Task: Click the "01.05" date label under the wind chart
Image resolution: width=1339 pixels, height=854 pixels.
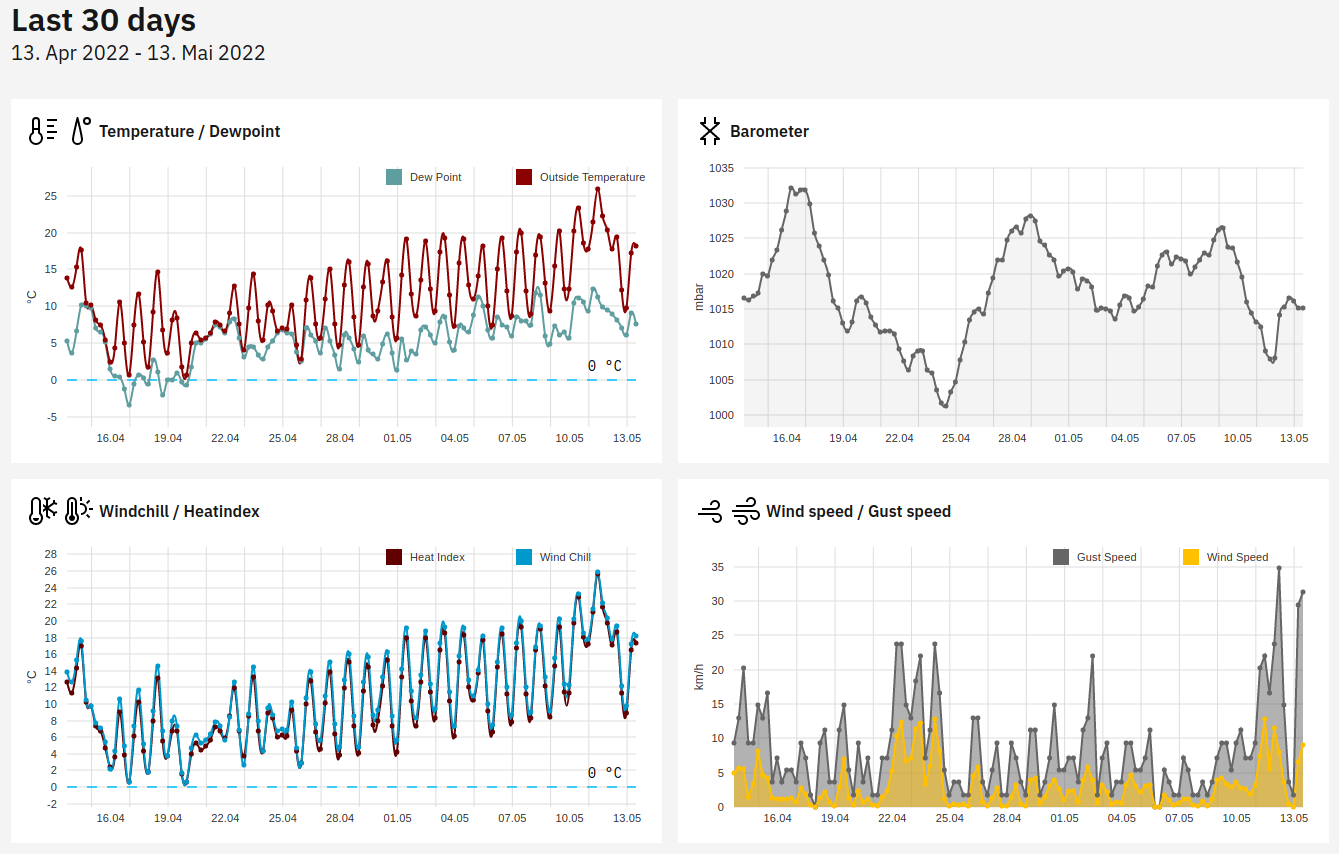Action: pos(1065,818)
